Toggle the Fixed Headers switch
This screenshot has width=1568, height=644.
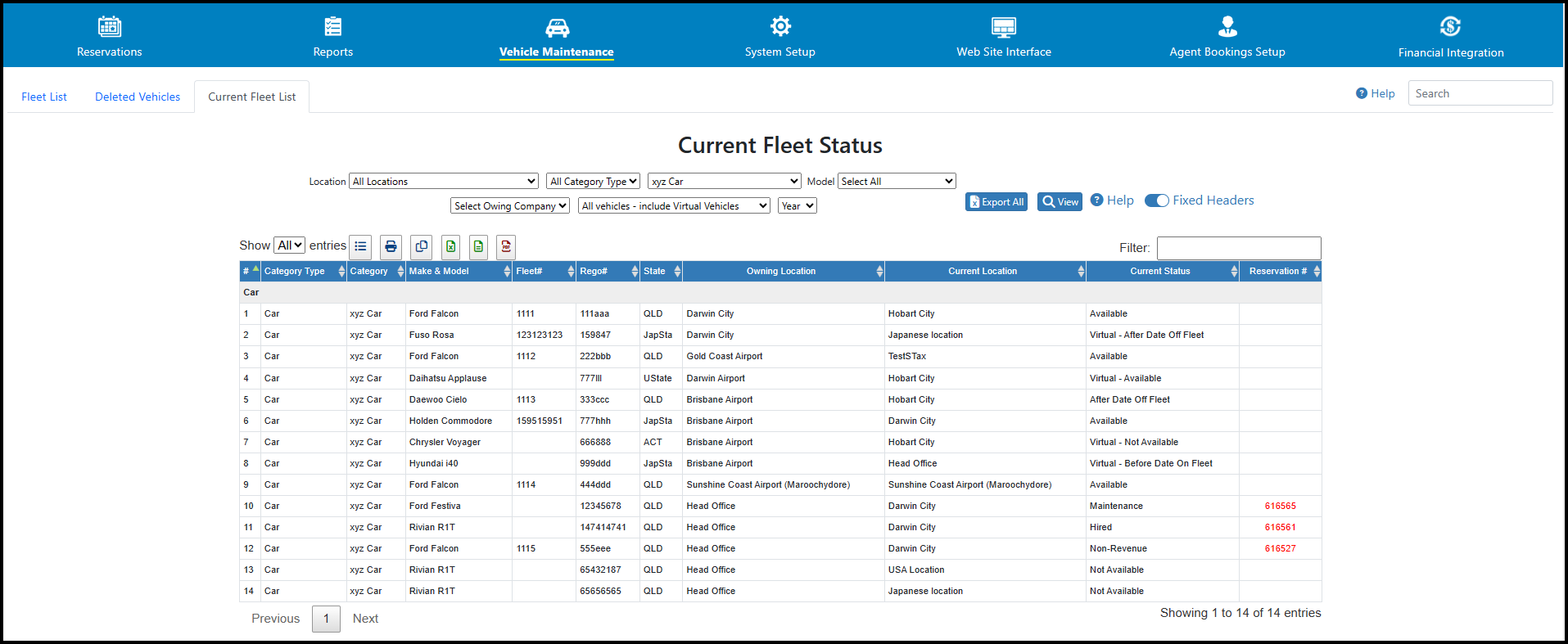(x=1156, y=200)
